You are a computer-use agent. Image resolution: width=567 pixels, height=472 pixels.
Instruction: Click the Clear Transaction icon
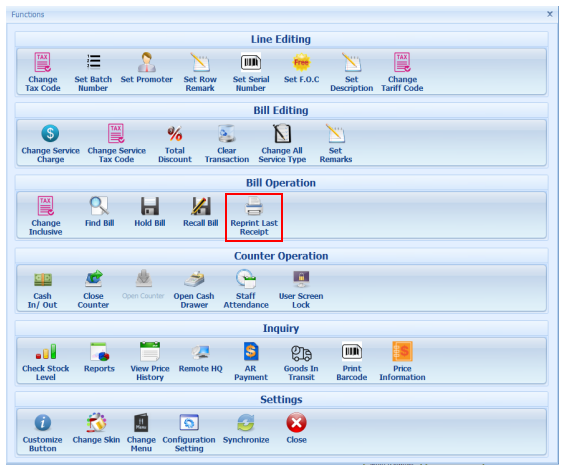[227, 134]
